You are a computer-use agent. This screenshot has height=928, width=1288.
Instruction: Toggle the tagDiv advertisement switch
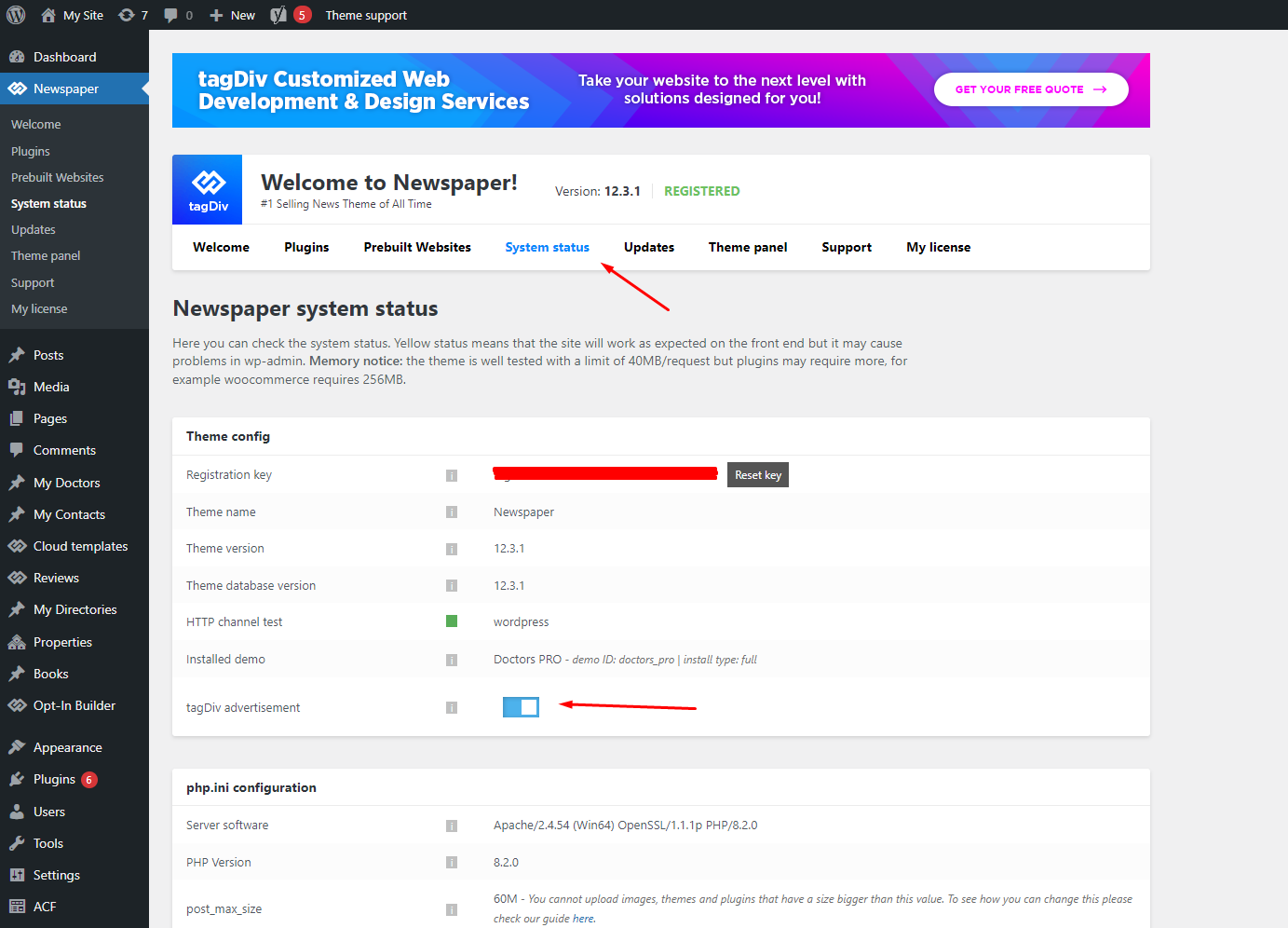[521, 707]
